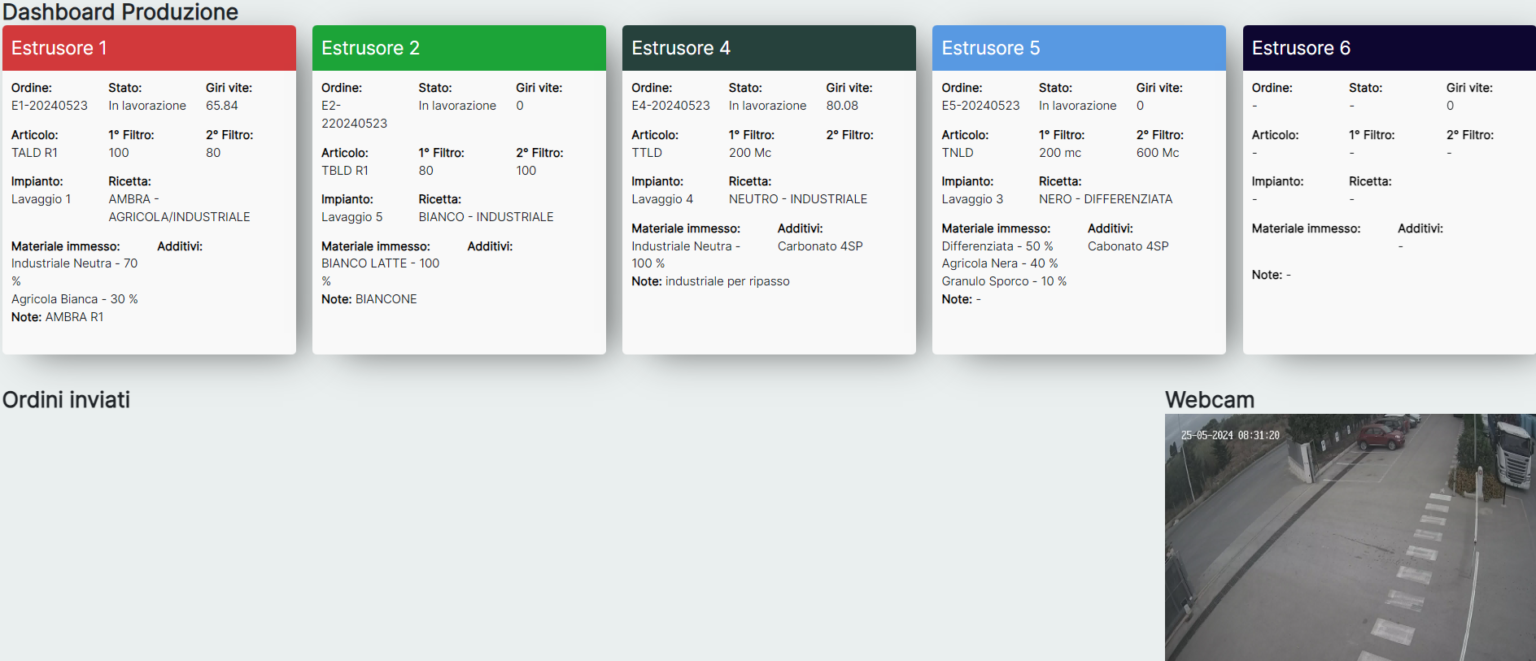This screenshot has width=1536, height=661.
Task: Click recipe BIANCO - INDUSTRIALE
Action: tap(486, 217)
